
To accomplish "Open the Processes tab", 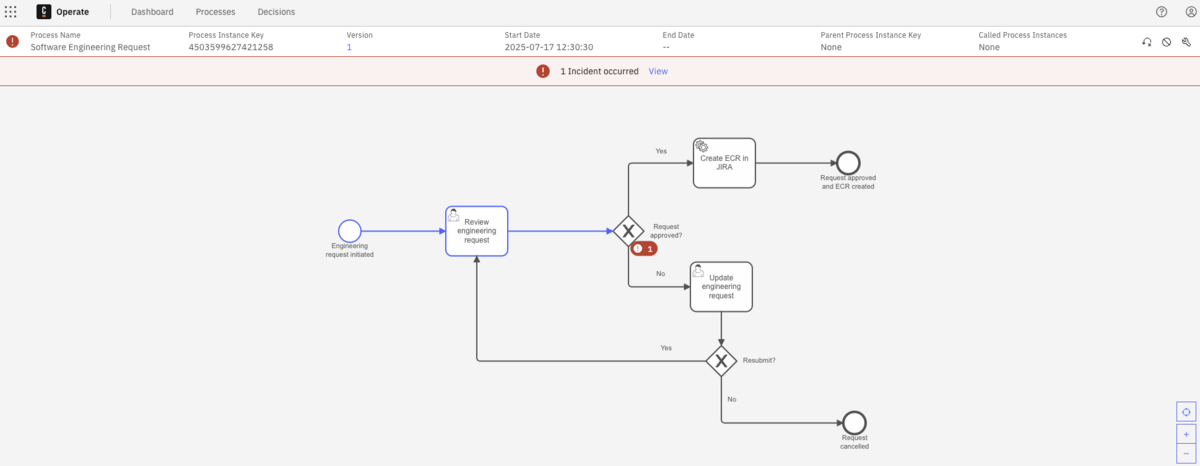I will click(x=215, y=12).
